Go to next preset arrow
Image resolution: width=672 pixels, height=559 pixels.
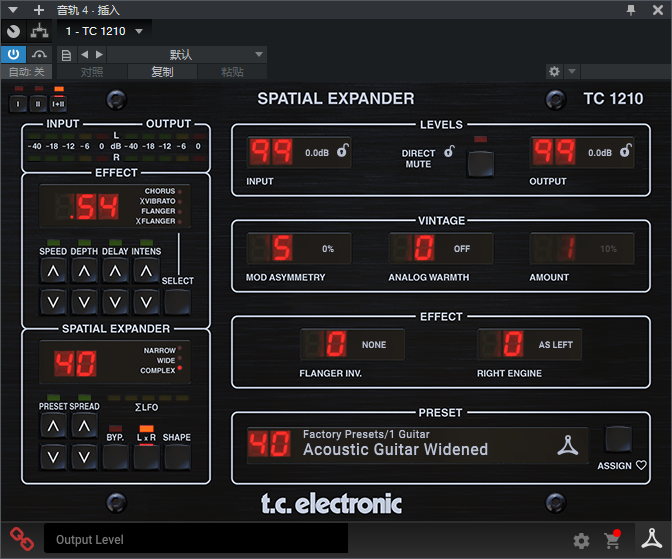coord(99,54)
